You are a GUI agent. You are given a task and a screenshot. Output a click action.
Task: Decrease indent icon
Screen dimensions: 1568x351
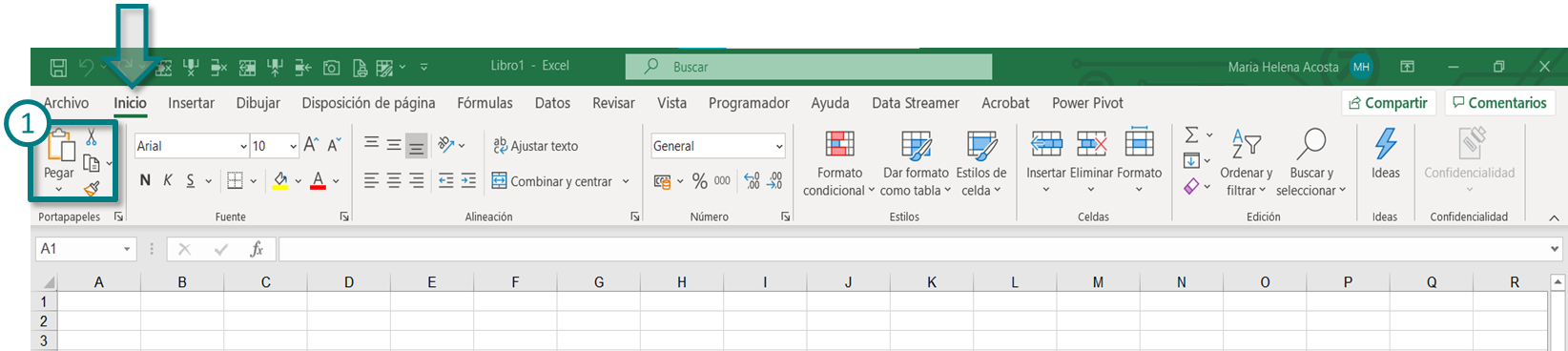[445, 180]
